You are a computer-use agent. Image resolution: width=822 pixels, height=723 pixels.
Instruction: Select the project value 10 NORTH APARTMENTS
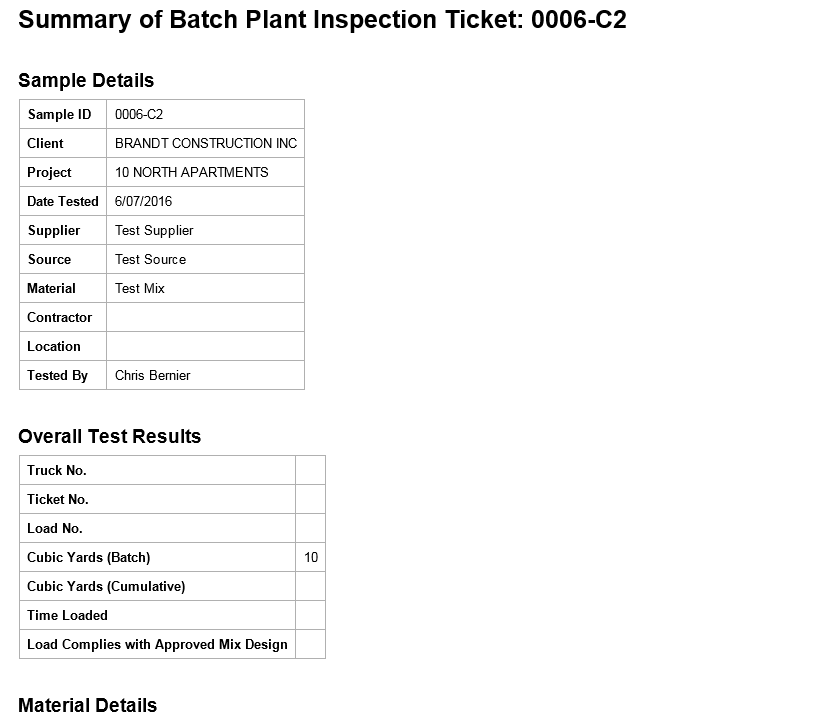(x=191, y=172)
